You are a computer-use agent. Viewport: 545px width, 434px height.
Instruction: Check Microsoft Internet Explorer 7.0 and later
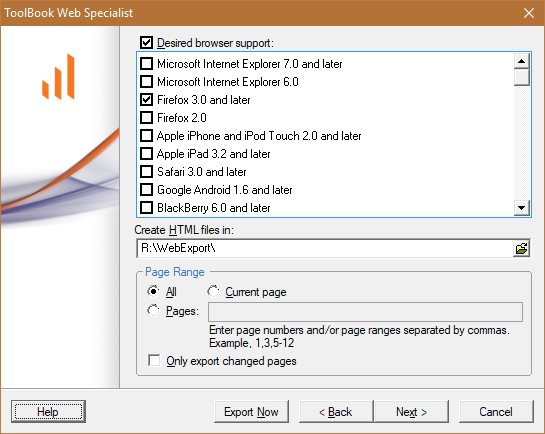146,64
